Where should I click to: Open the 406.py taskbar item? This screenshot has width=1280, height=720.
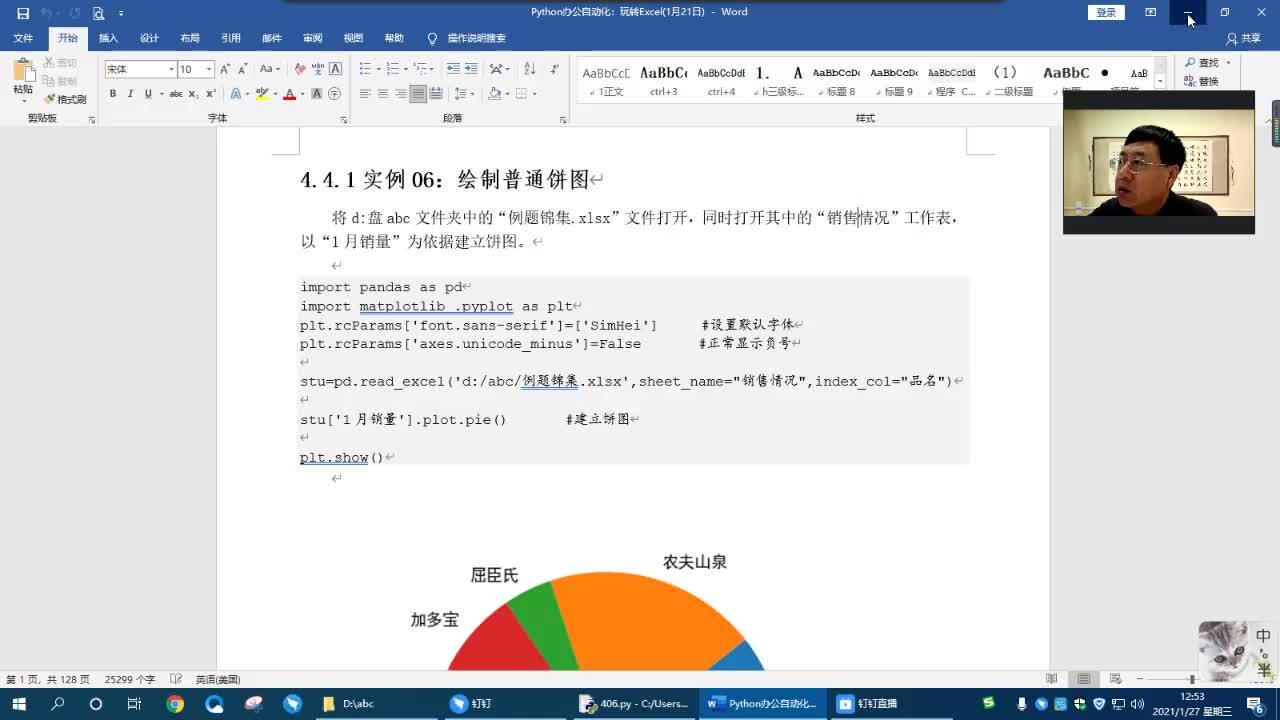click(636, 704)
